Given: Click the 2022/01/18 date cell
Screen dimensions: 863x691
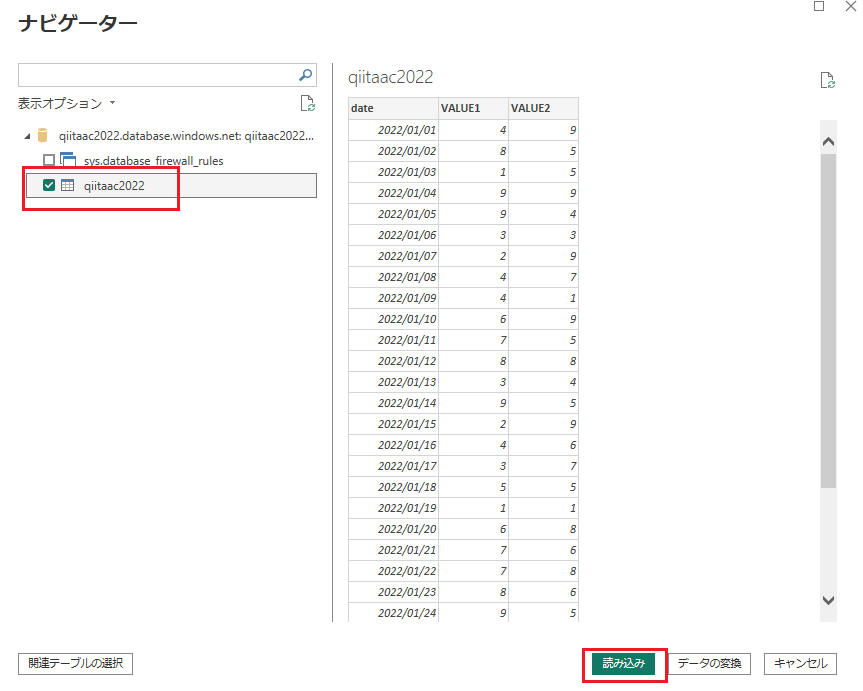Looking at the screenshot, I should tap(393, 487).
